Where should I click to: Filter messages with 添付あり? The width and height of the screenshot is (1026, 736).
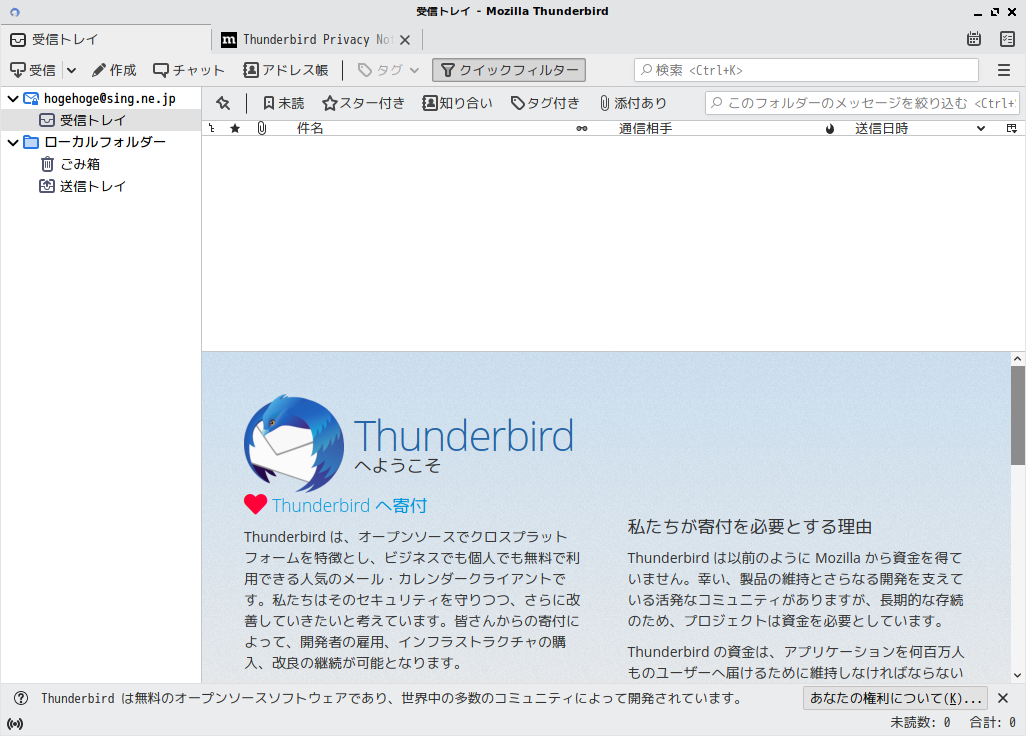pos(633,103)
